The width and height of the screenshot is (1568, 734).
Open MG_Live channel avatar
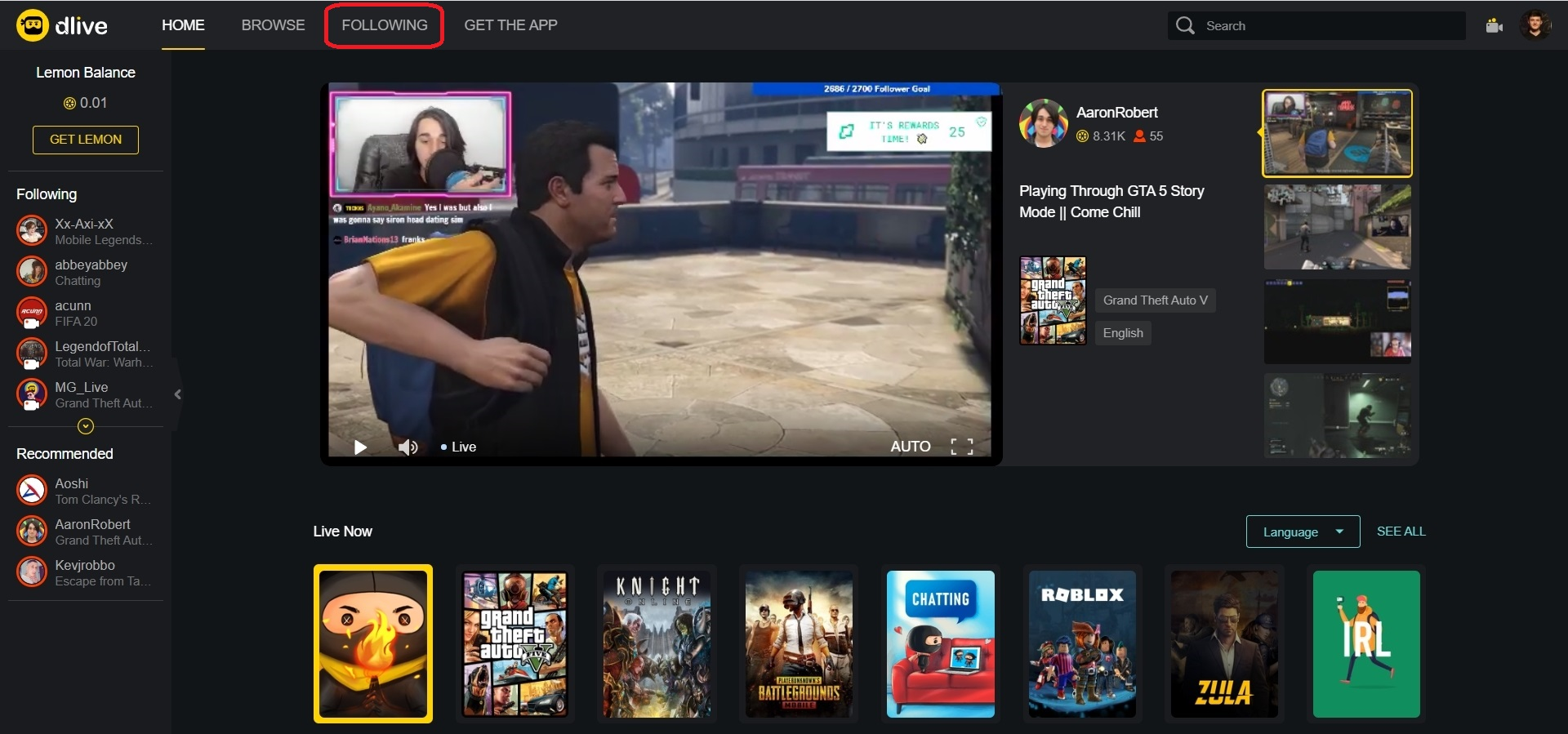tap(32, 394)
